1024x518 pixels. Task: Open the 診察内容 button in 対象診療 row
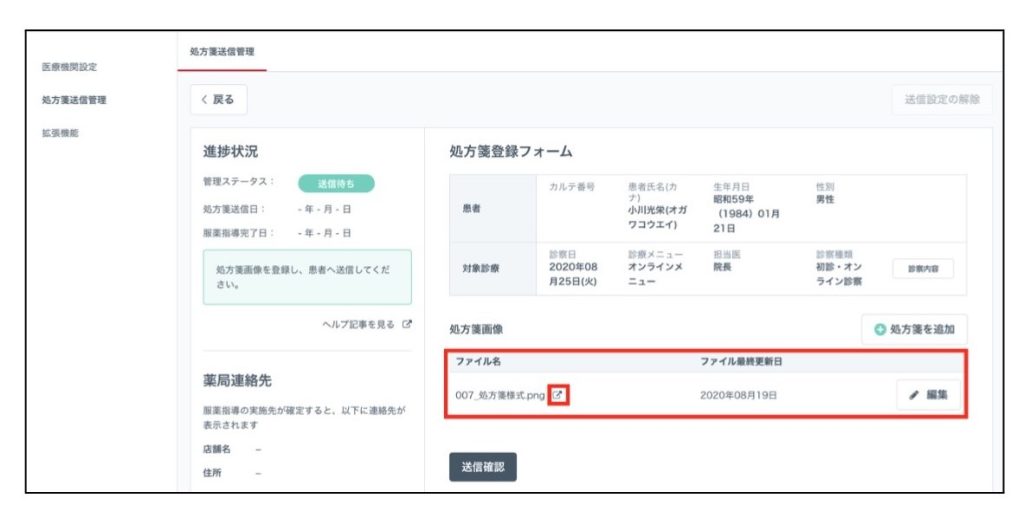pos(922,269)
